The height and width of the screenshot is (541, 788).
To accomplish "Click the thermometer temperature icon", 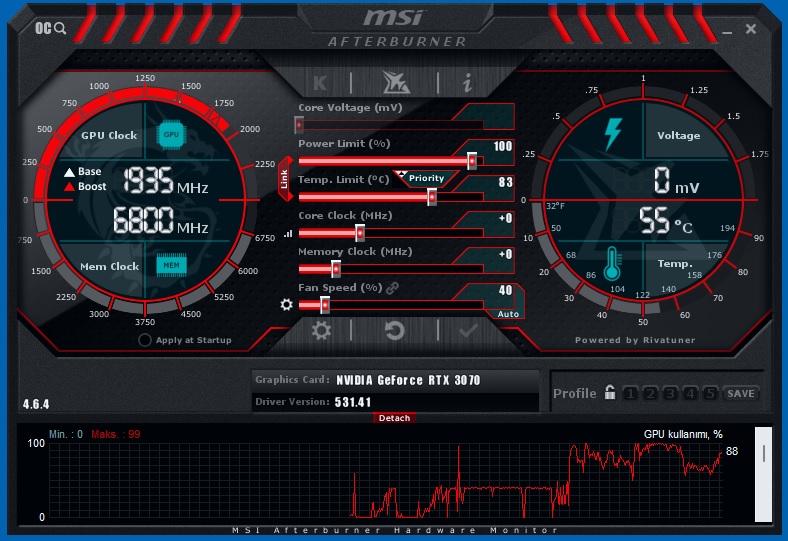I will click(612, 264).
